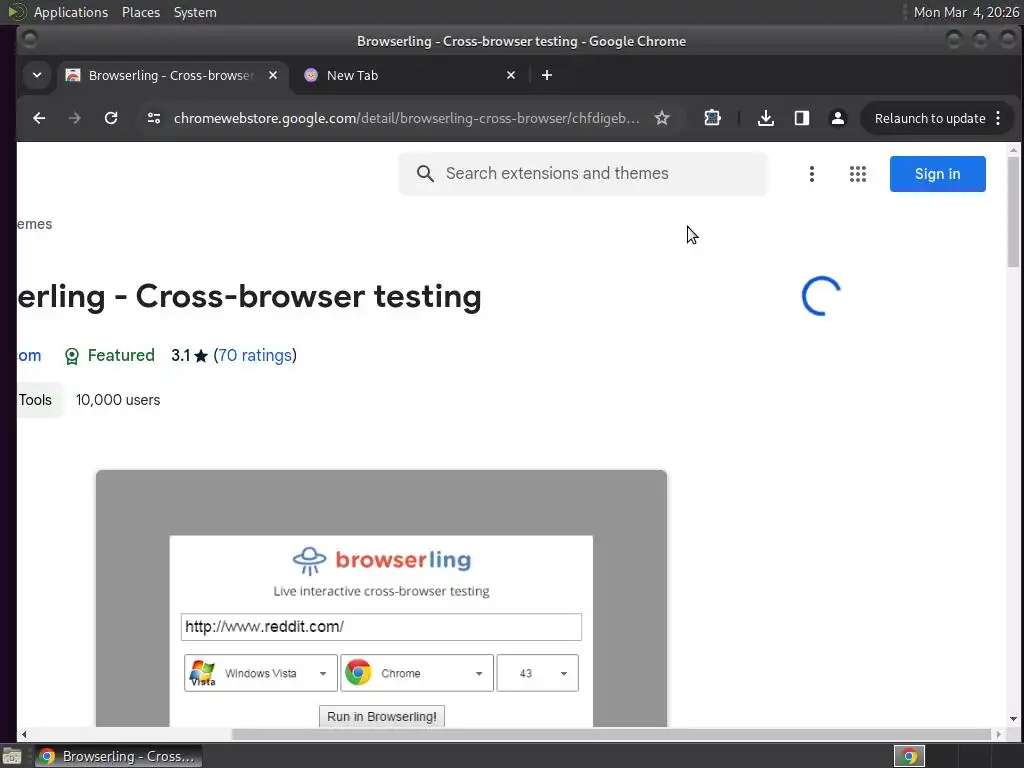Screen dimensions: 1024x768
Task: Open the Chrome profile icon
Action: coord(838,118)
